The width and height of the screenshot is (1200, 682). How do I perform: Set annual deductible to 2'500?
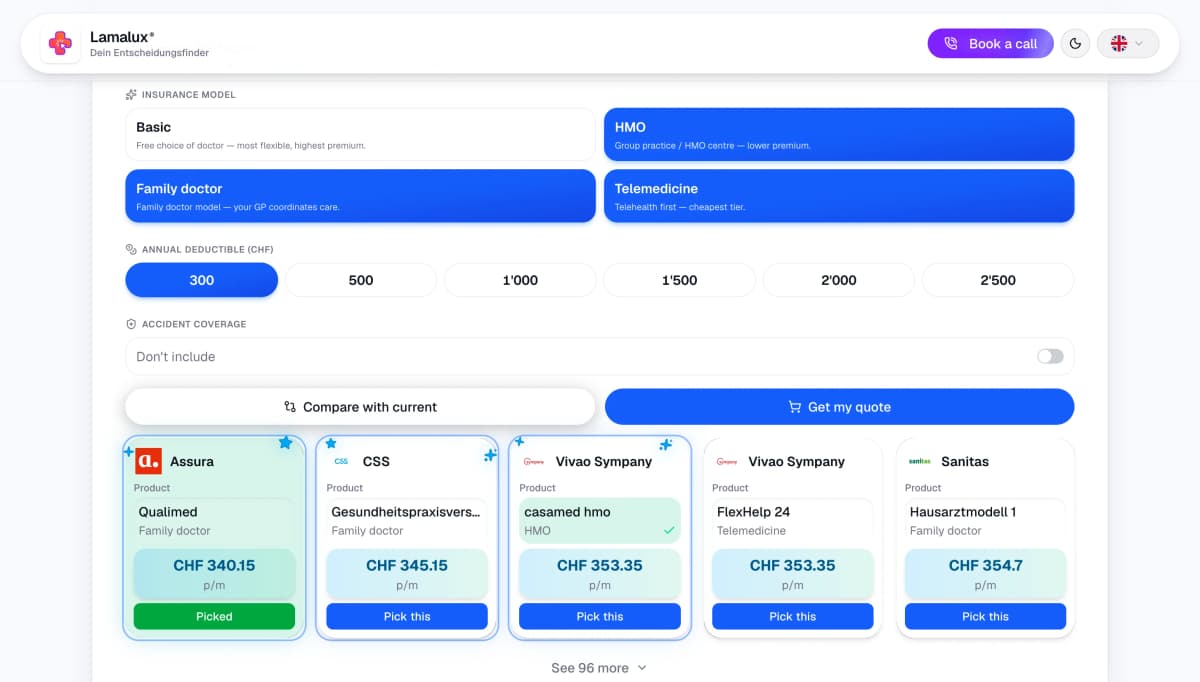tap(998, 280)
